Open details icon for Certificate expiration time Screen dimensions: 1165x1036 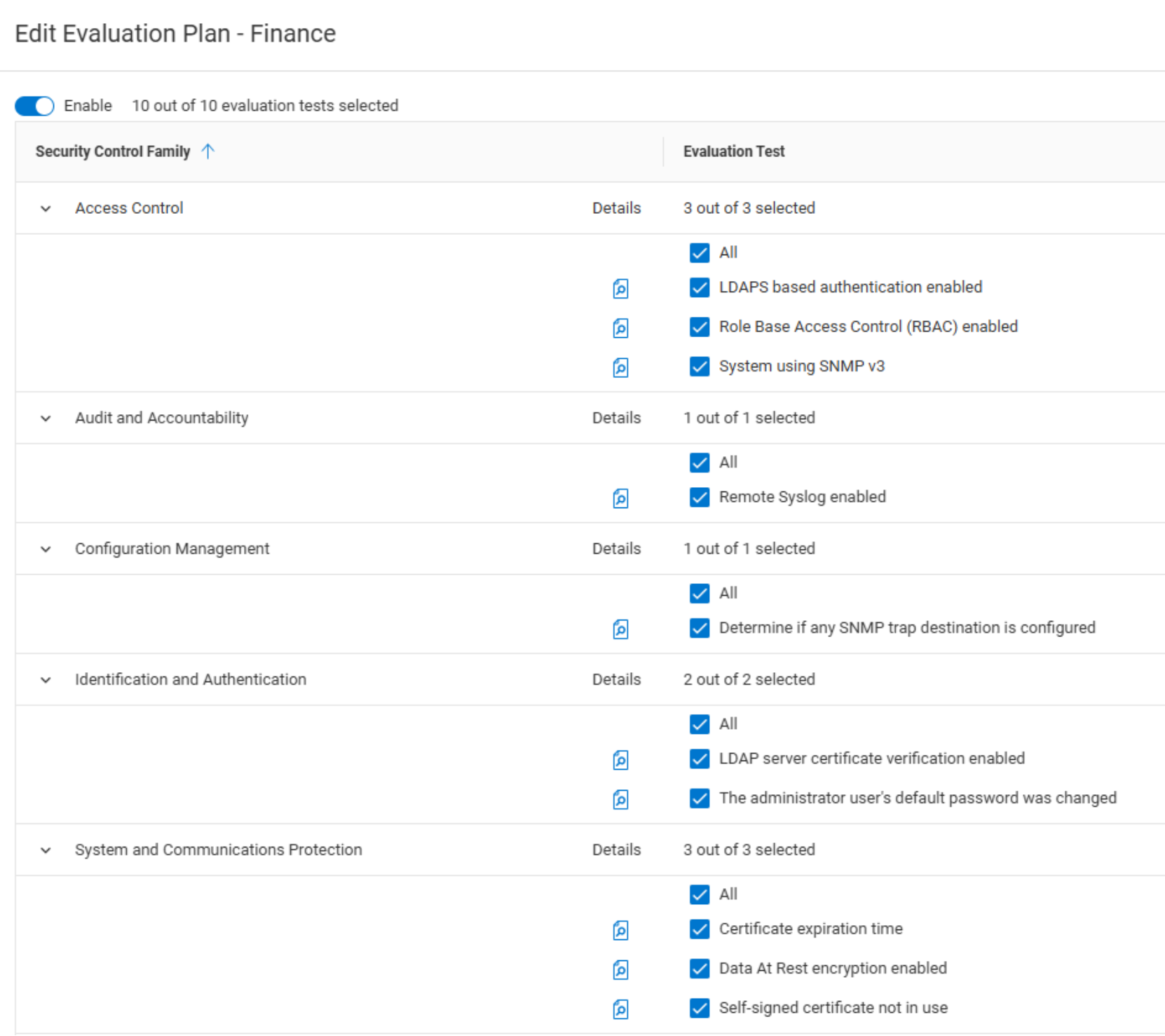(620, 930)
